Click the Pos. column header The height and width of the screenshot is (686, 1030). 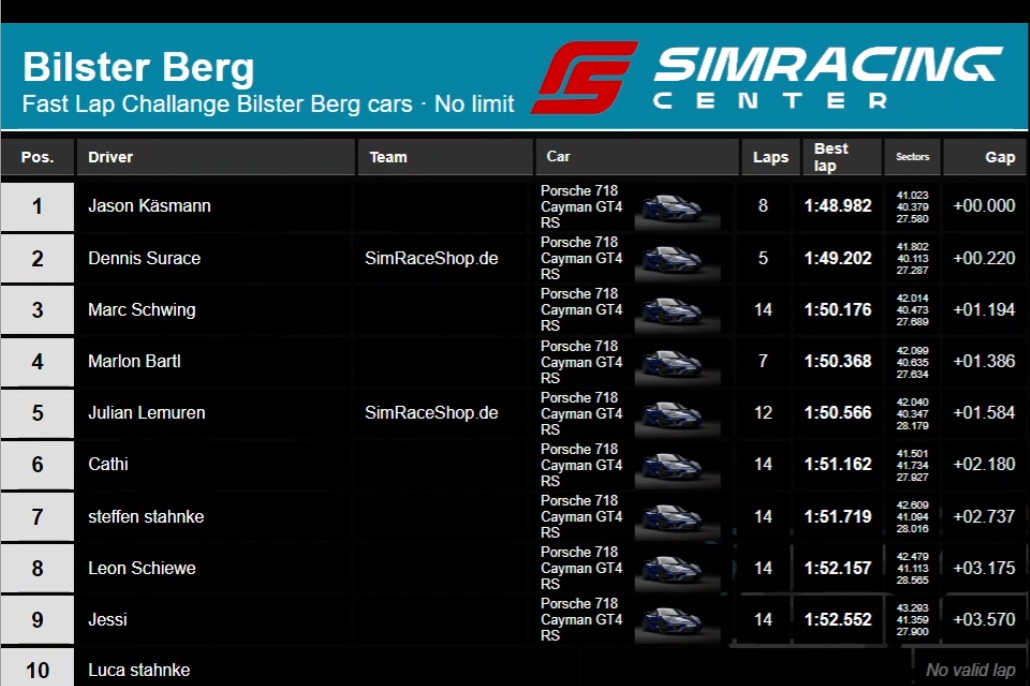pos(37,157)
